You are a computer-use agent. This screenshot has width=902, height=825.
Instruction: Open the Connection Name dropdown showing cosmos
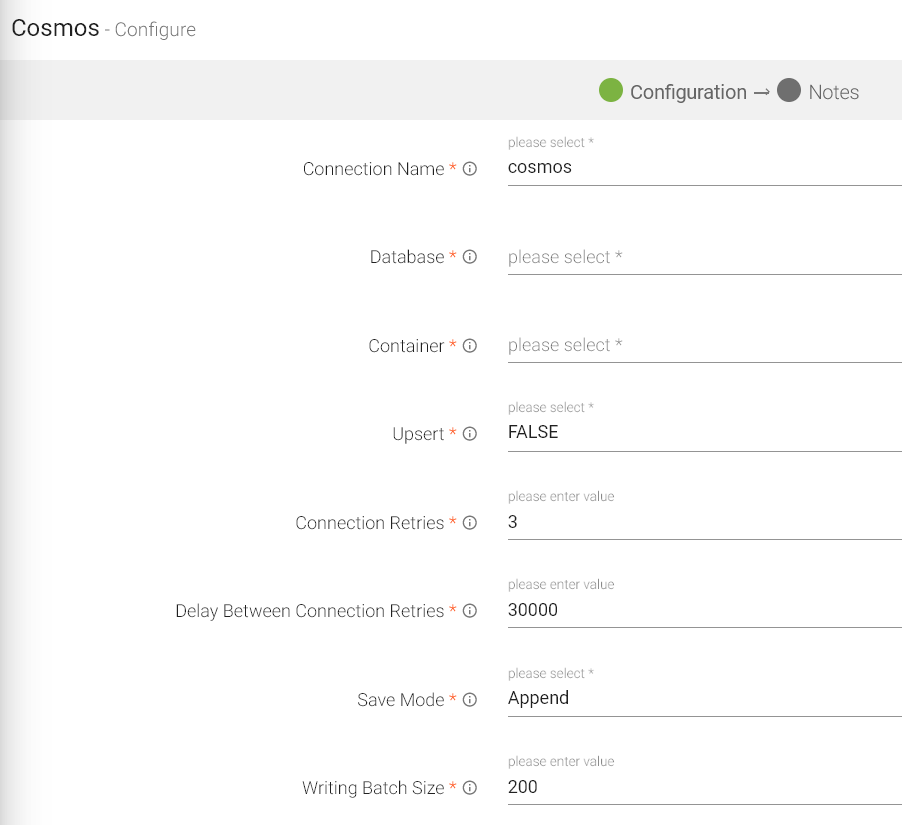pyautogui.click(x=703, y=168)
